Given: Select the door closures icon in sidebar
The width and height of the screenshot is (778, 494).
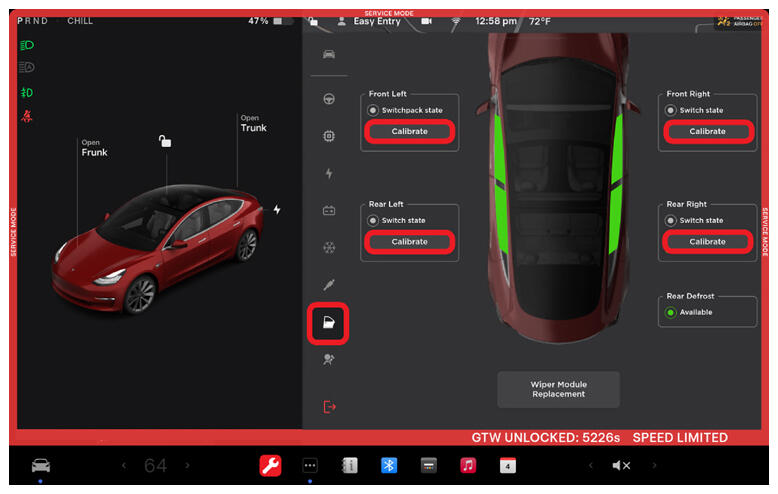Looking at the screenshot, I should click(x=328, y=323).
